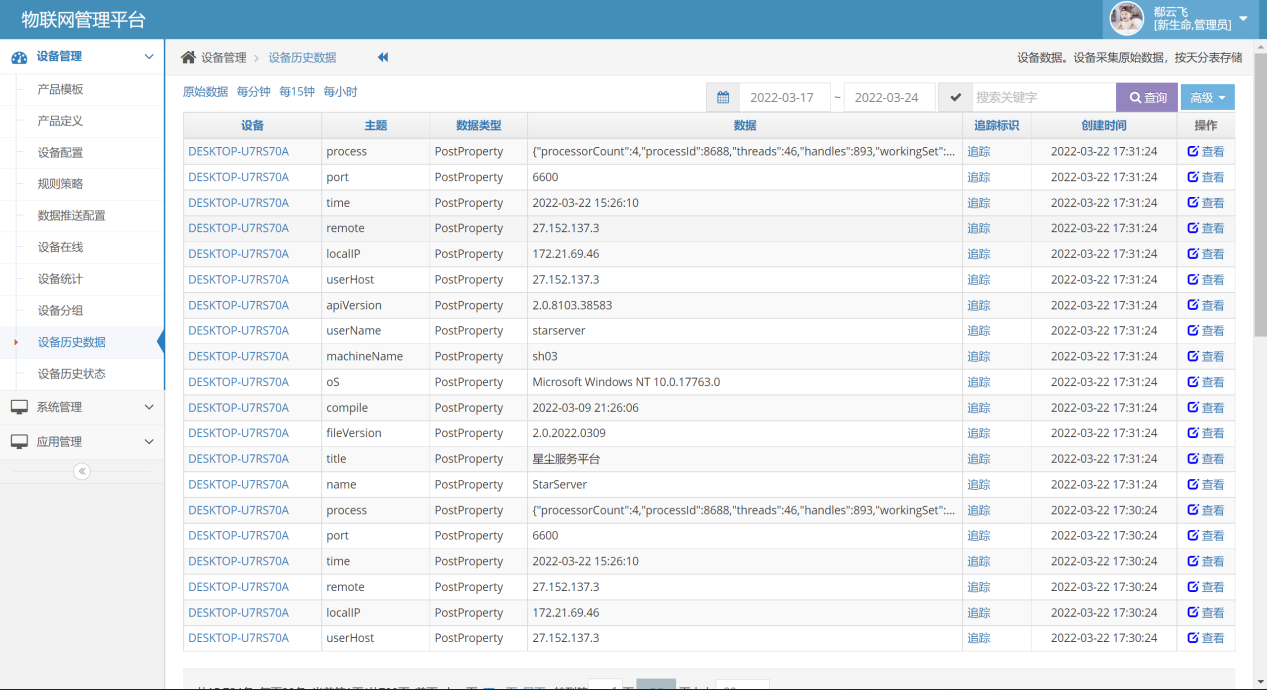Expand the 应用管理 menu chevron
This screenshot has height=690, width=1267.
click(149, 441)
